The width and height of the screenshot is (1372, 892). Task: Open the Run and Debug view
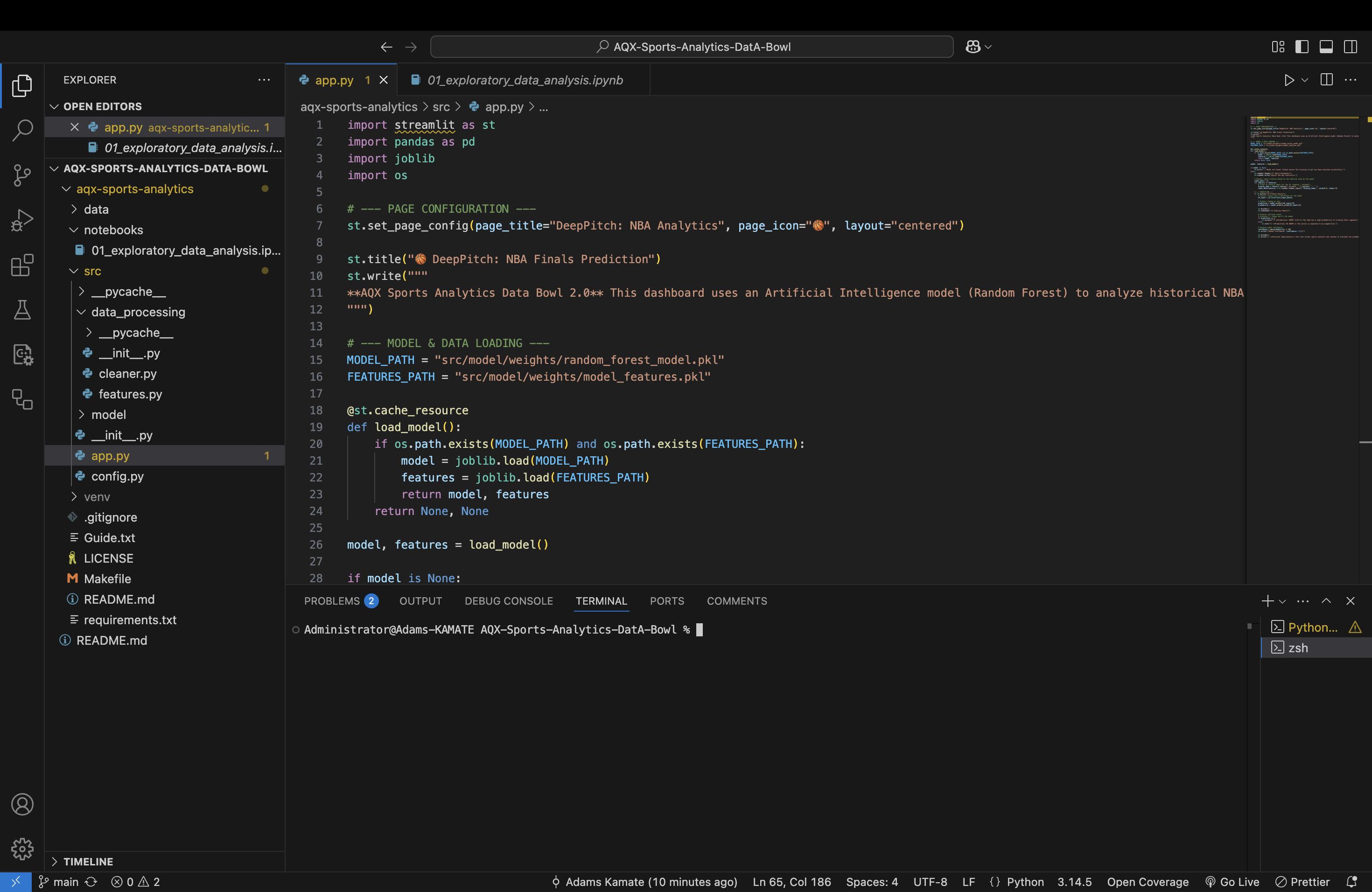coord(22,220)
